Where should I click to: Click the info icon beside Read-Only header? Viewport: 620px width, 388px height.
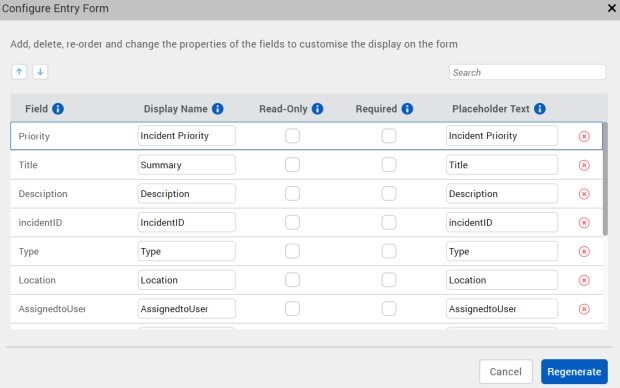tap(317, 109)
